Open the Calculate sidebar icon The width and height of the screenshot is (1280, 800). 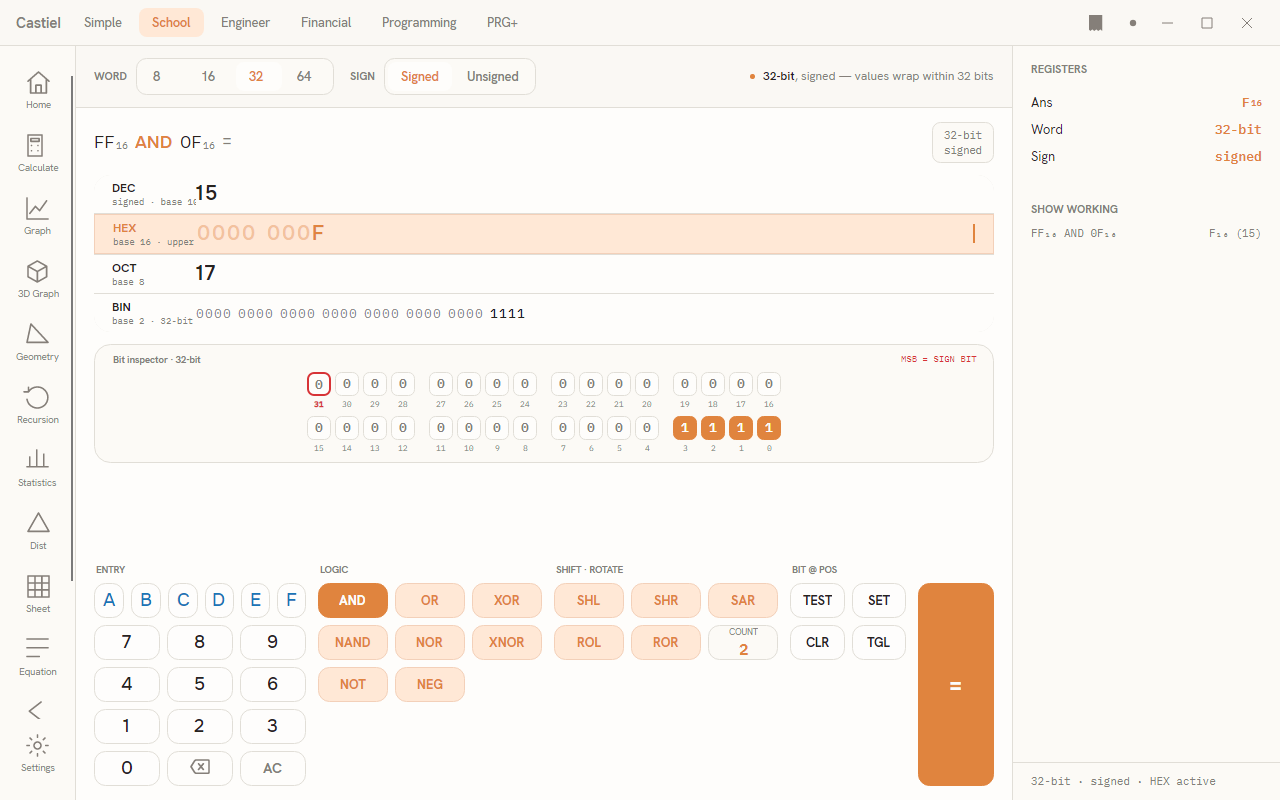point(38,153)
